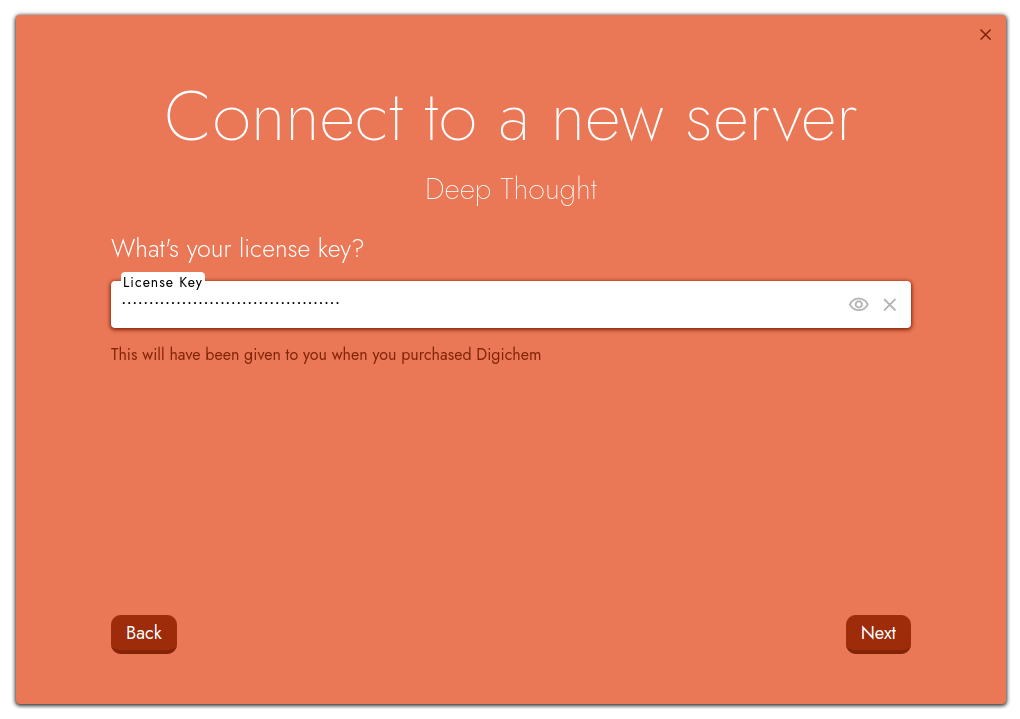The height and width of the screenshot is (719, 1020).
Task: Click the Next button for Deep Thought setup
Action: point(878,633)
